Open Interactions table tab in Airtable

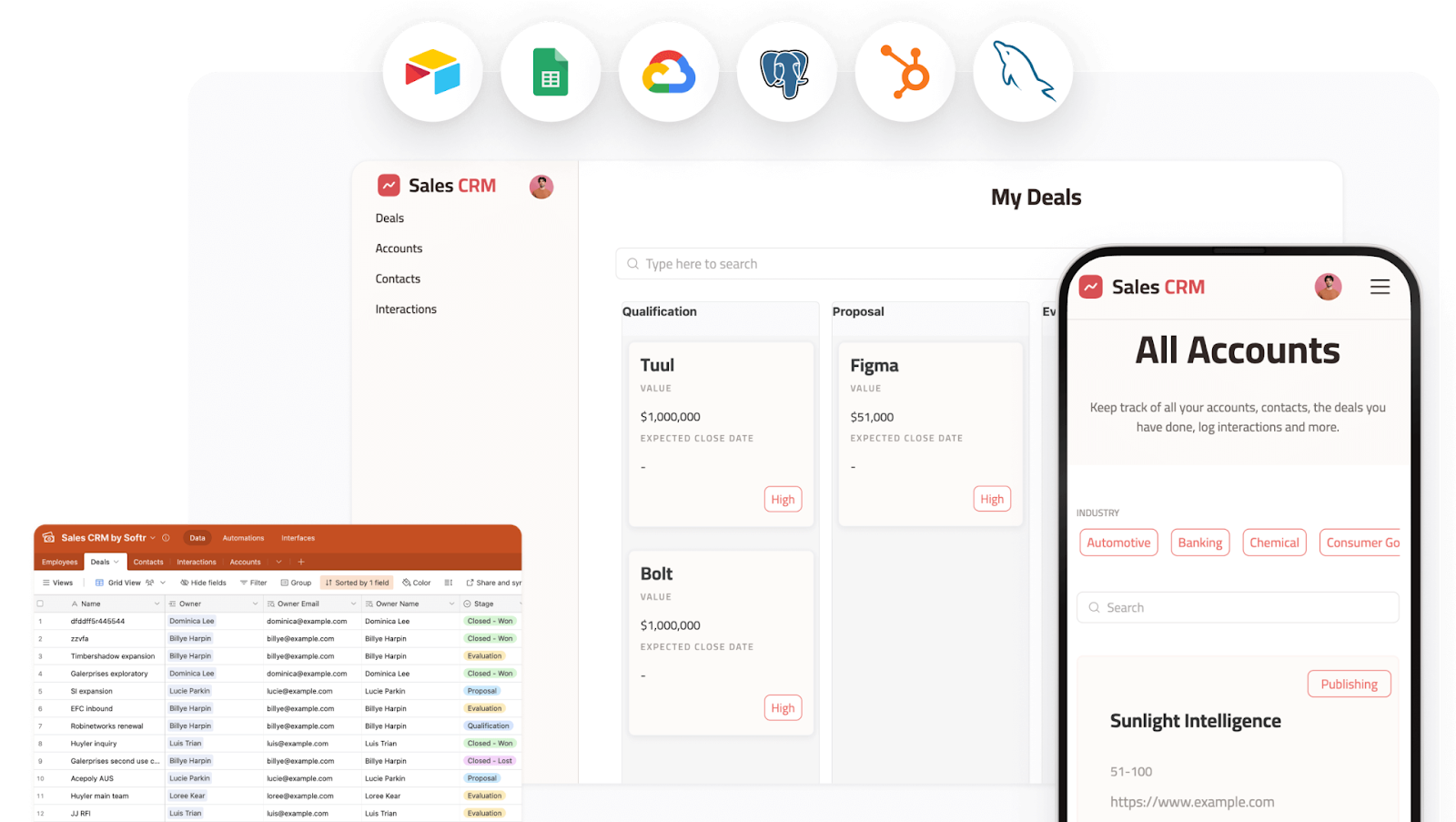197,562
